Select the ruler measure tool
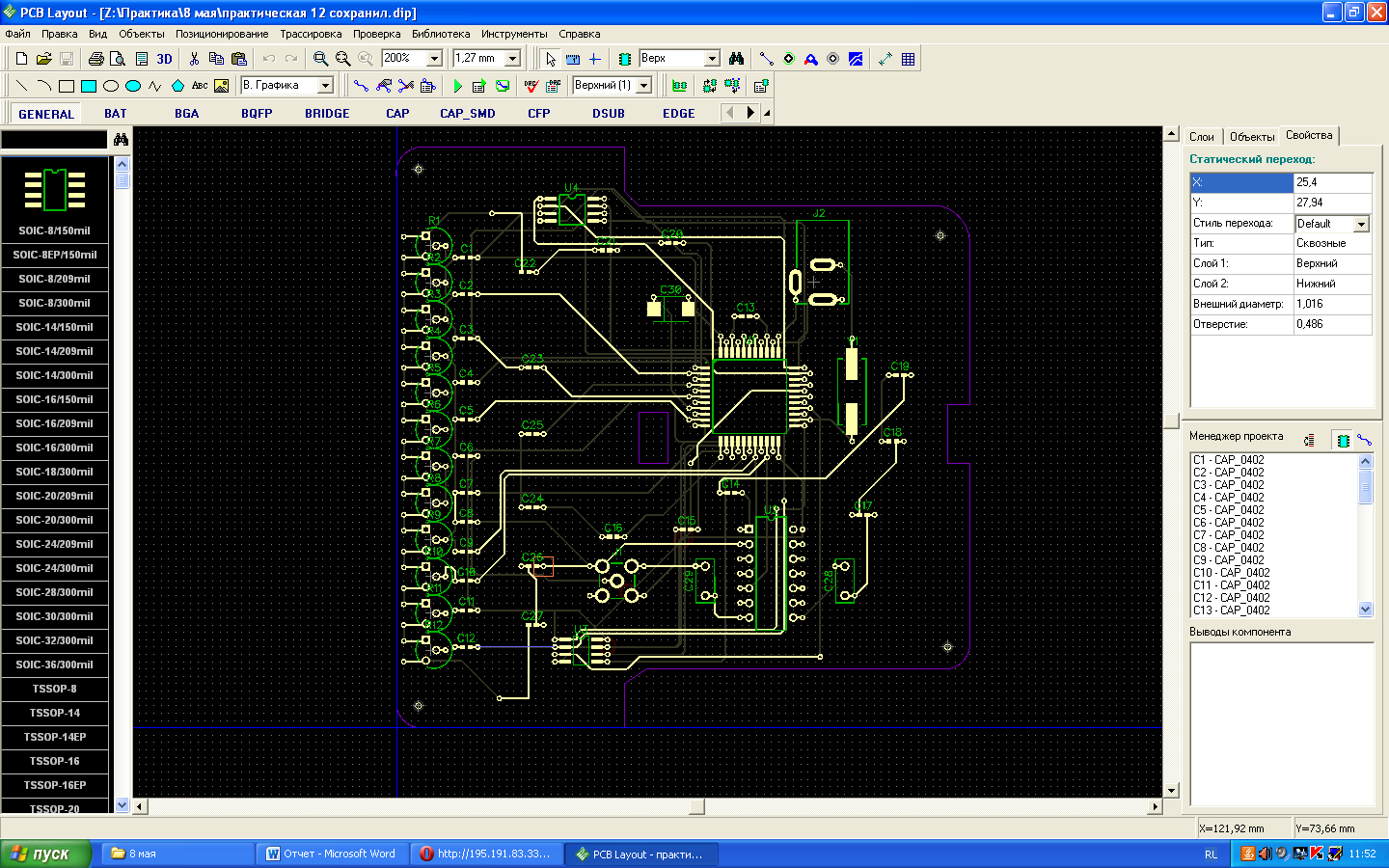Screen dimensions: 1389x868 tap(573, 59)
